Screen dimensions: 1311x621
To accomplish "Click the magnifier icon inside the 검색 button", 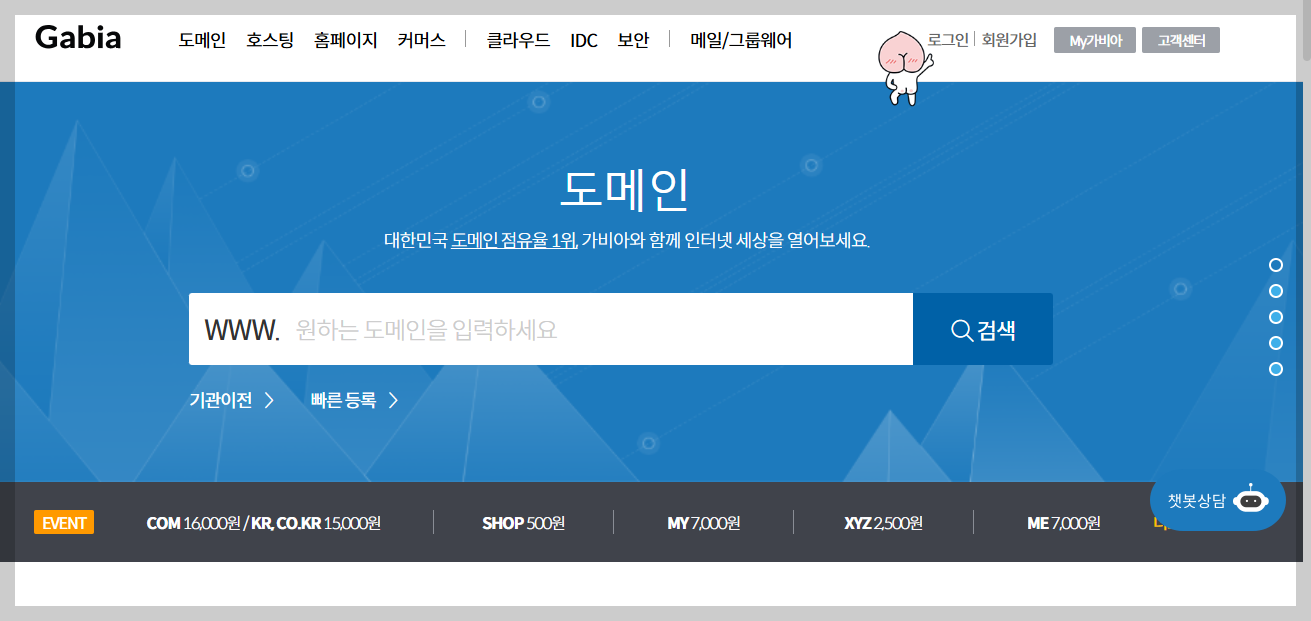I will 960,328.
